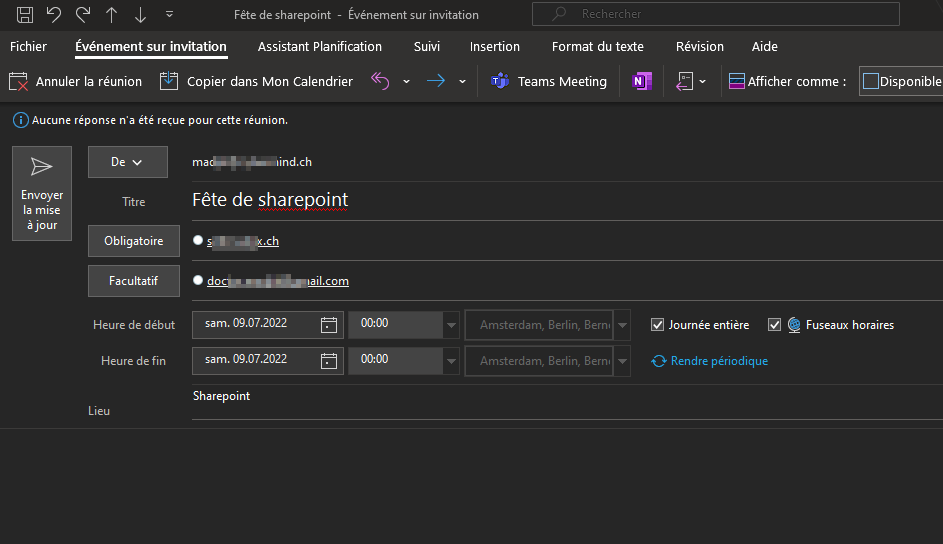Expand the Disponible show-as combo box
Viewport: 943px width, 544px height.
point(901,81)
